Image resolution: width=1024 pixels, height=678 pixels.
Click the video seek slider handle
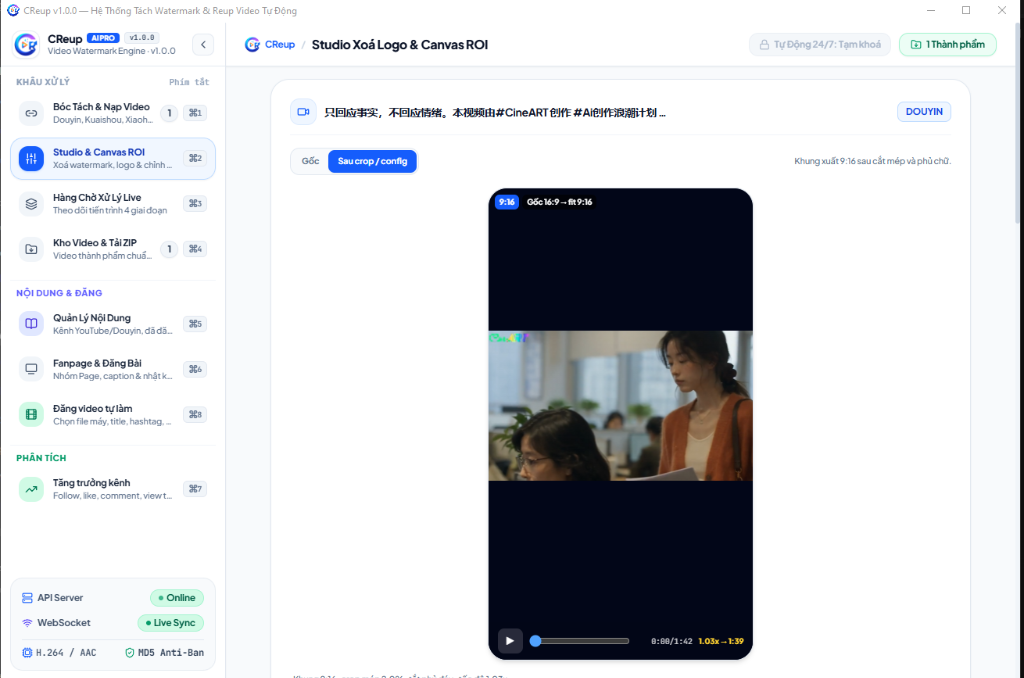click(536, 641)
